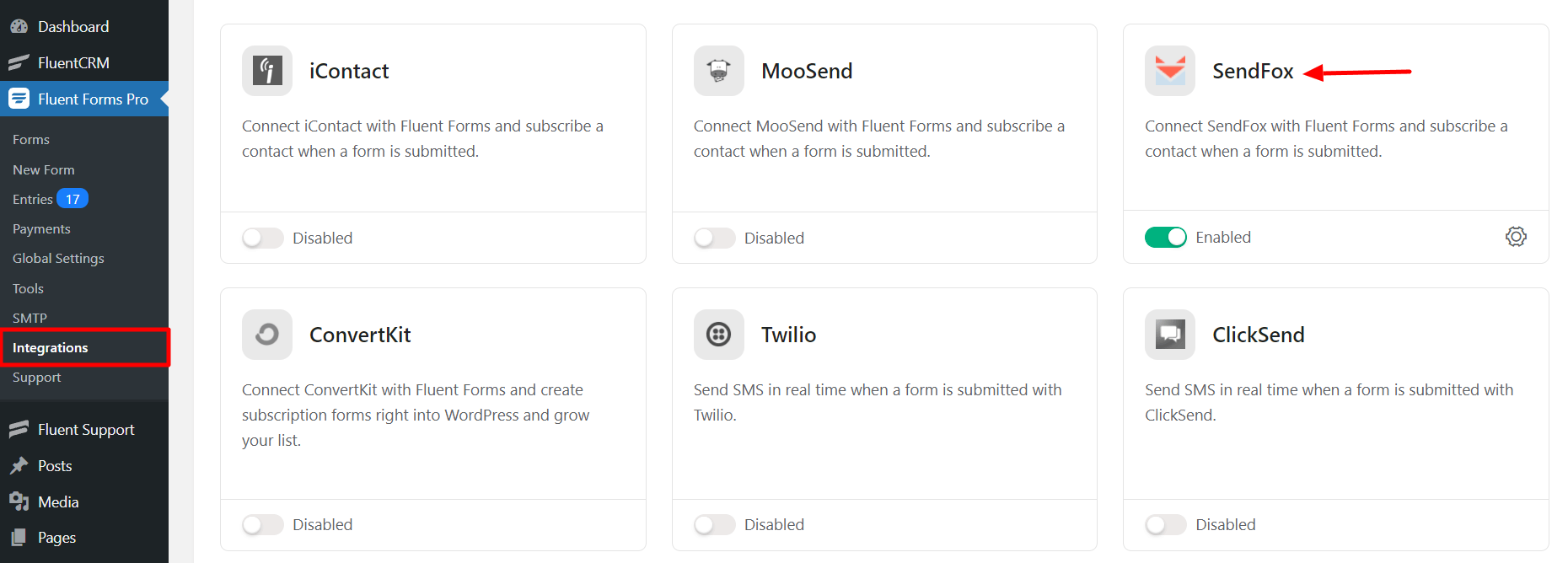Enable the ClickSend integration switch
1568x563 pixels.
pyautogui.click(x=1165, y=525)
